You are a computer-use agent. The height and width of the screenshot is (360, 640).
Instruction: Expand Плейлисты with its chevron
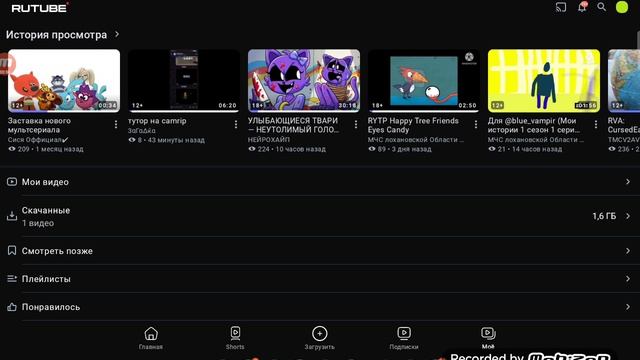pyautogui.click(x=628, y=279)
